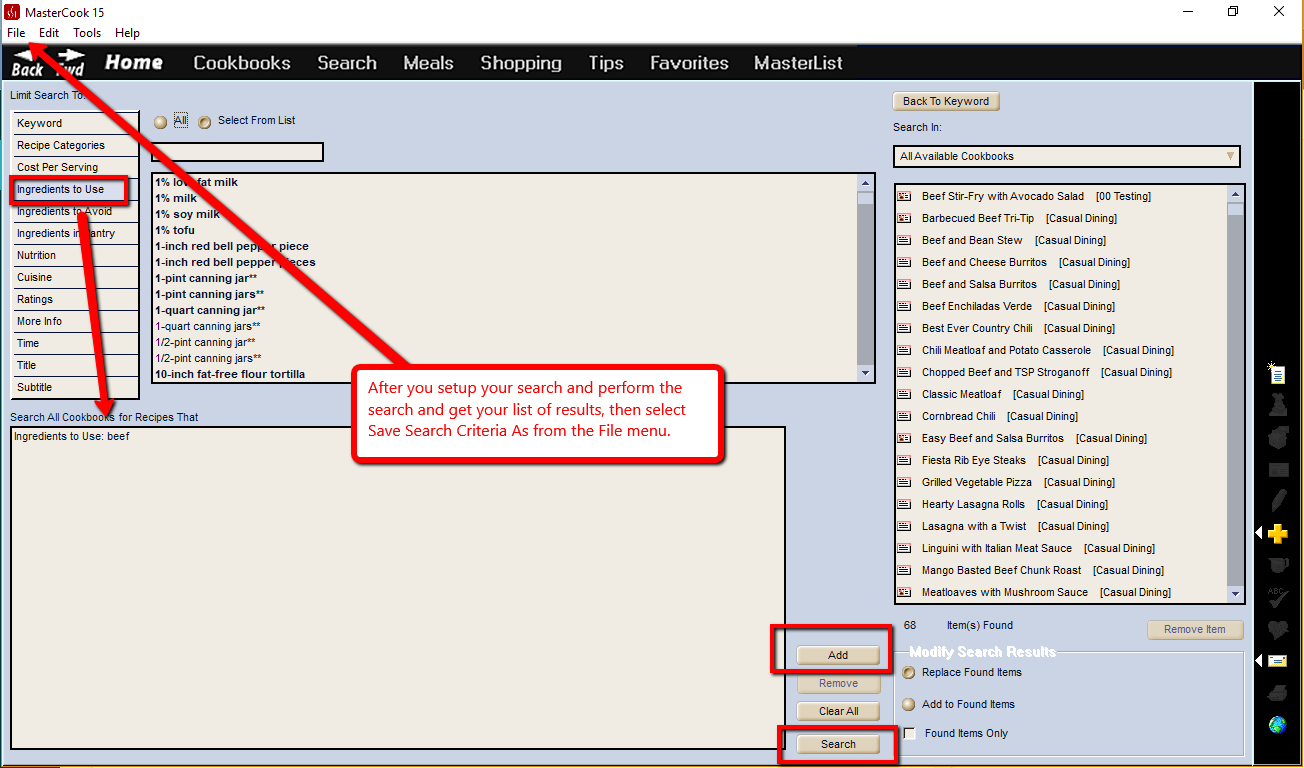1304x768 pixels.
Task: Open the All Available Cookbooks dropdown
Action: (x=1067, y=156)
